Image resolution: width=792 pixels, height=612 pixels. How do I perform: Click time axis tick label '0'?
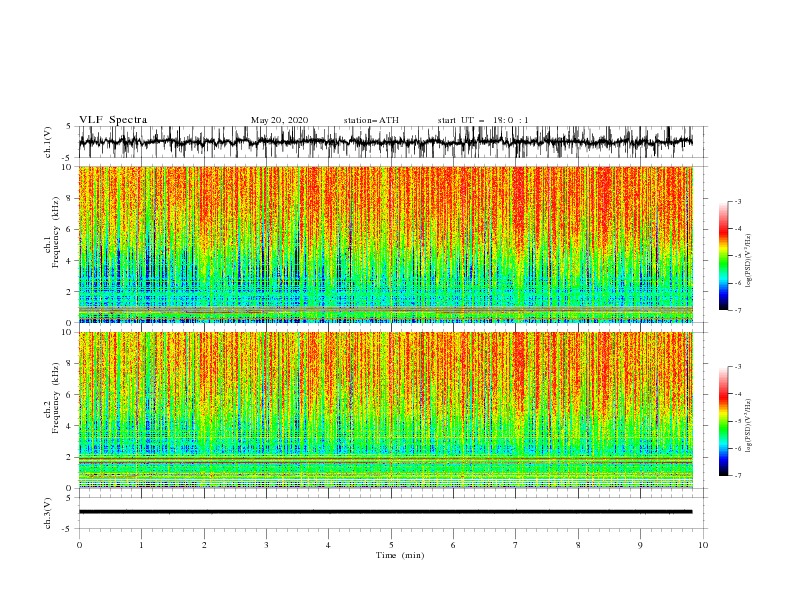79,545
